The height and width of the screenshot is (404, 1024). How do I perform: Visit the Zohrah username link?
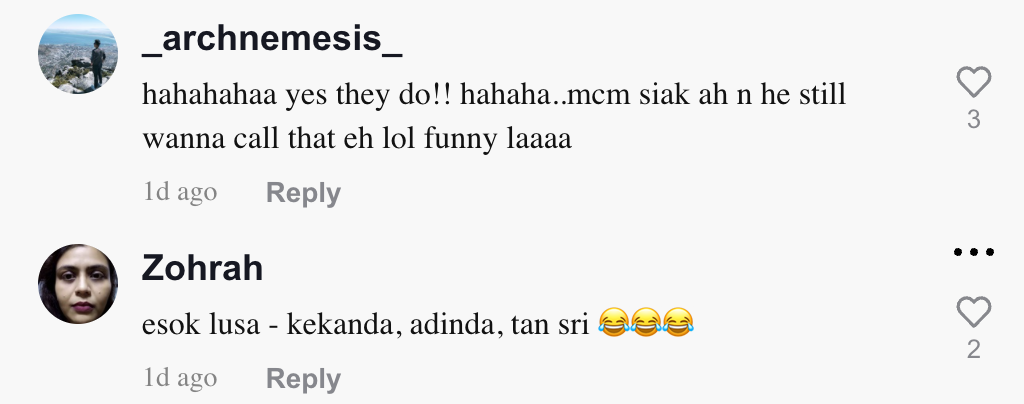[202, 268]
